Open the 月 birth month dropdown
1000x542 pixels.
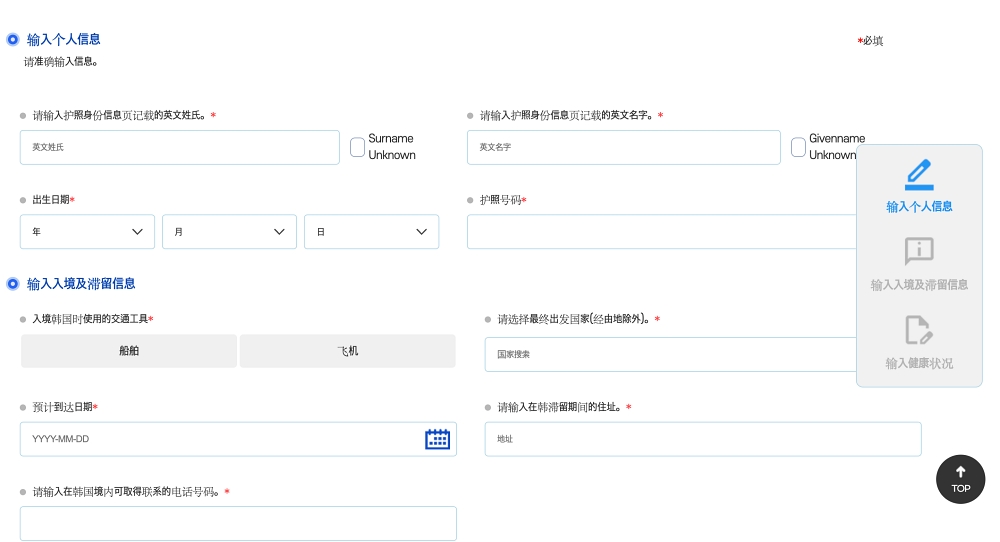coord(230,231)
